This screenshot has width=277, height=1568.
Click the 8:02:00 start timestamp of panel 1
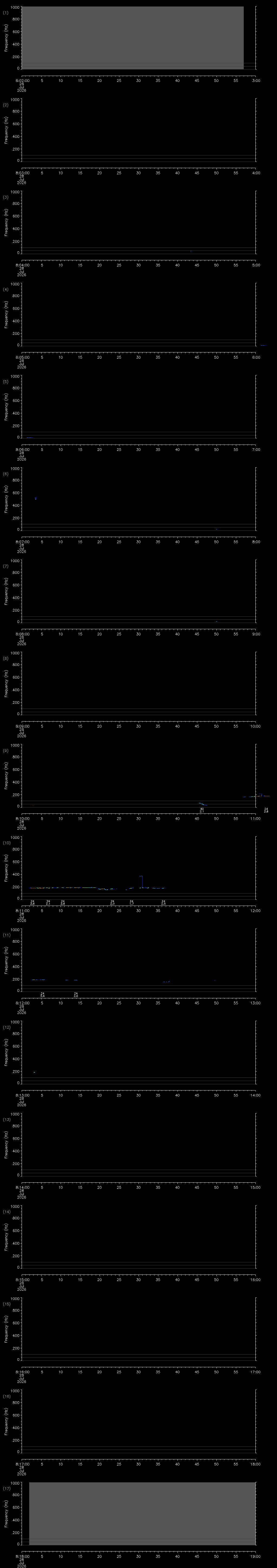click(x=22, y=80)
